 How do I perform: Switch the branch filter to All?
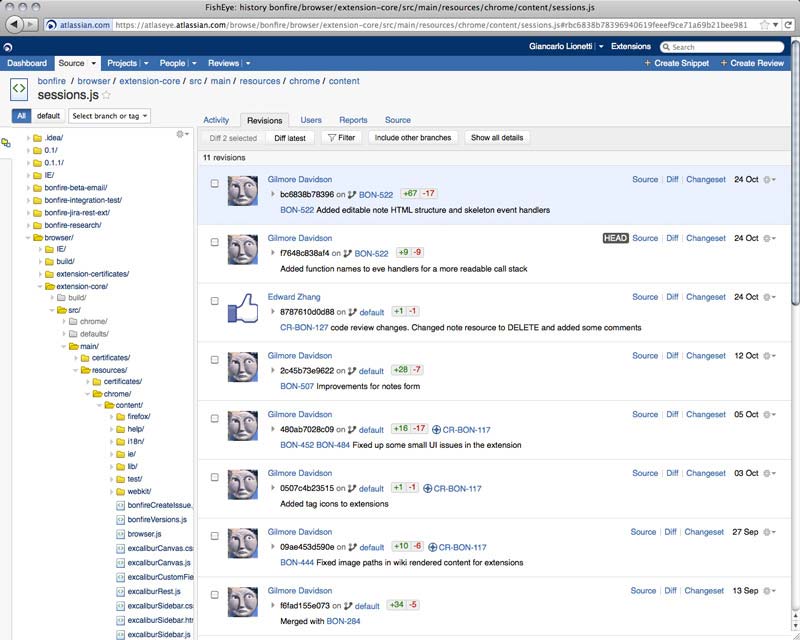click(21, 116)
